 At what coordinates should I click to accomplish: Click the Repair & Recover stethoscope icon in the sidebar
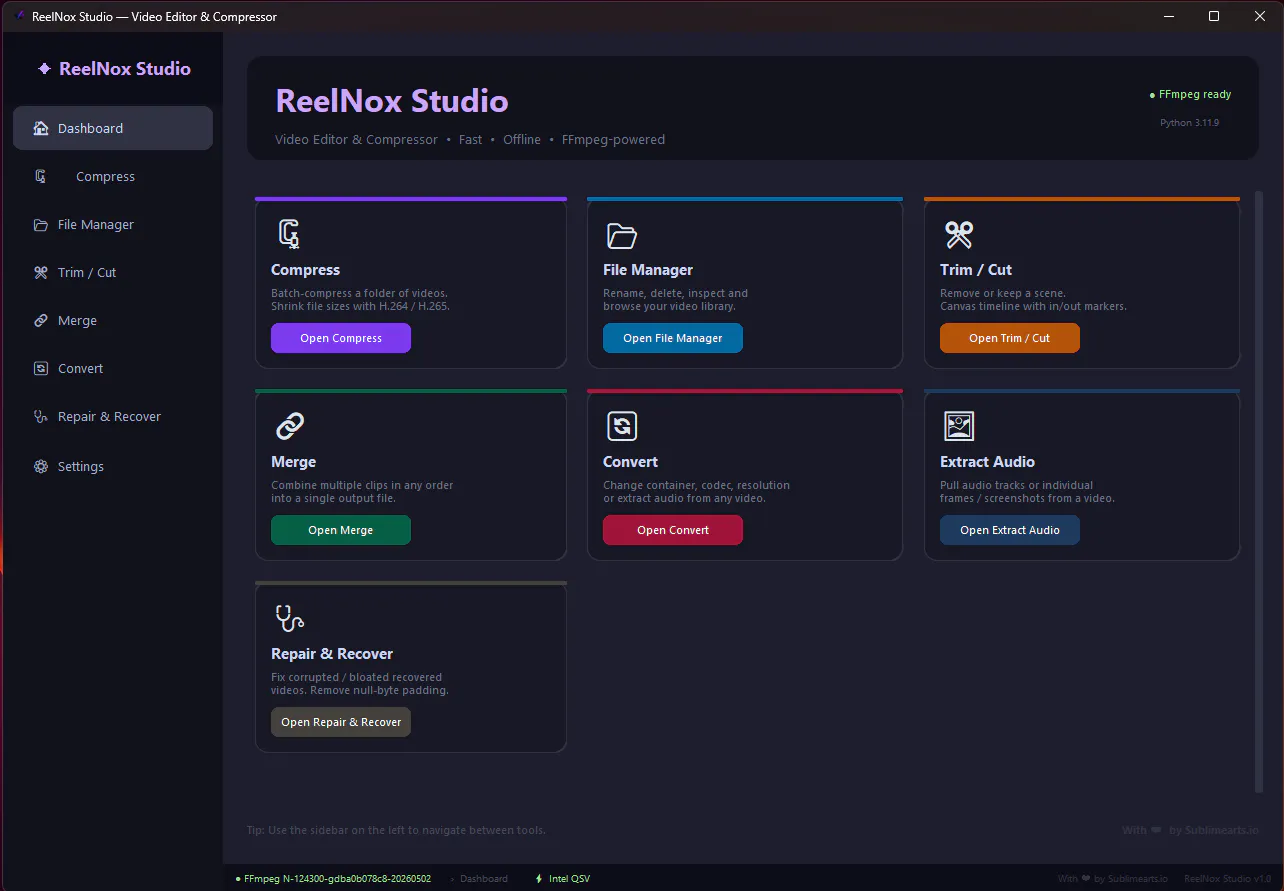[x=41, y=417]
